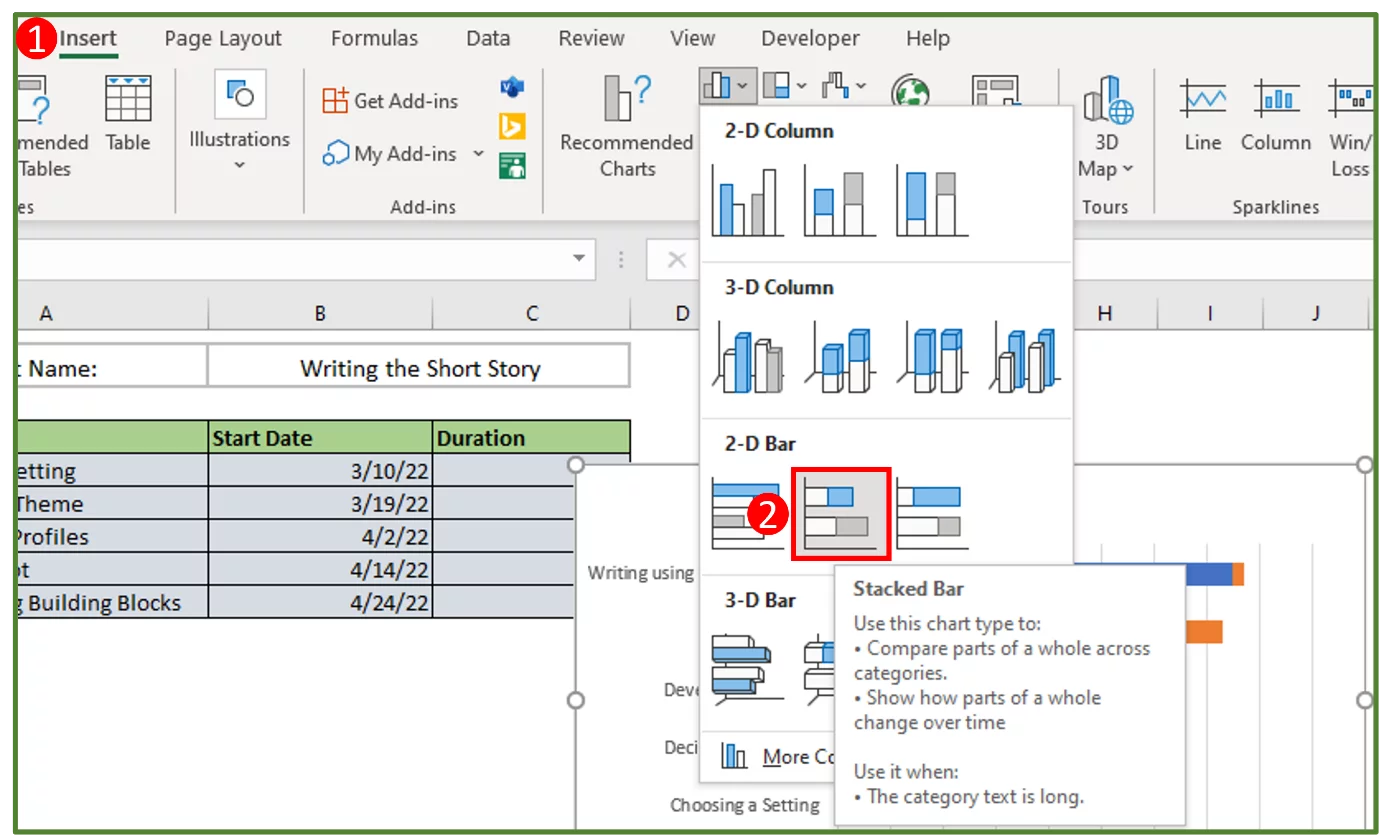Open the Page Layout tab
Screen dimensions: 1379x835
click(223, 38)
